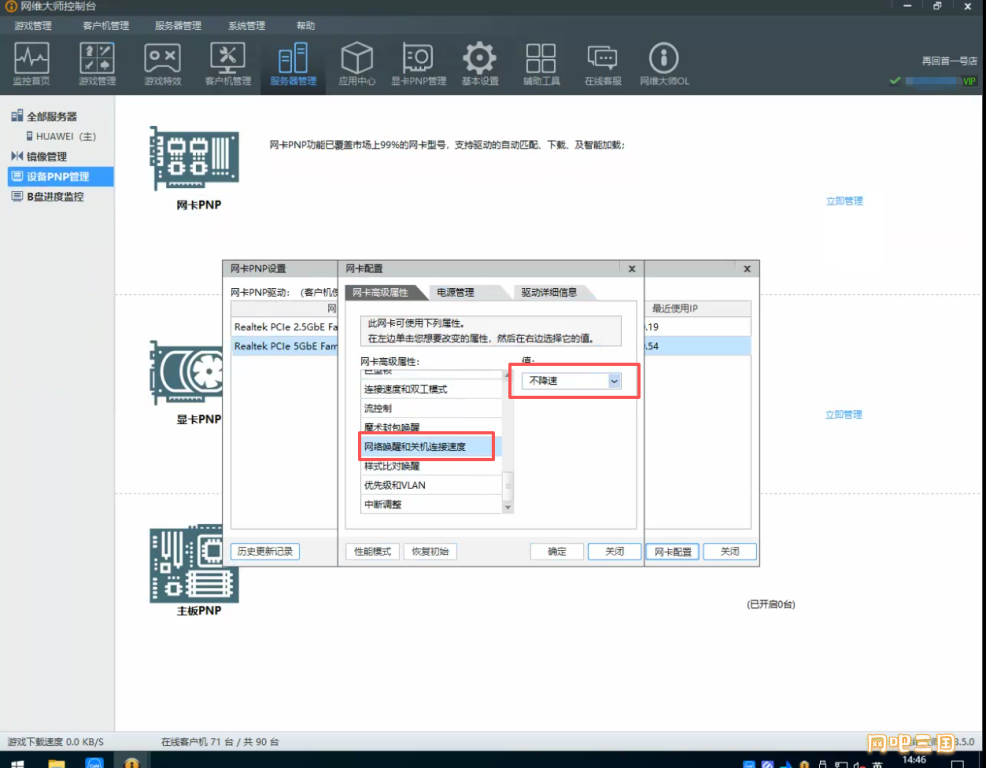This screenshot has width=986, height=768.
Task: Open the 网维大师OL info icon
Action: [664, 64]
